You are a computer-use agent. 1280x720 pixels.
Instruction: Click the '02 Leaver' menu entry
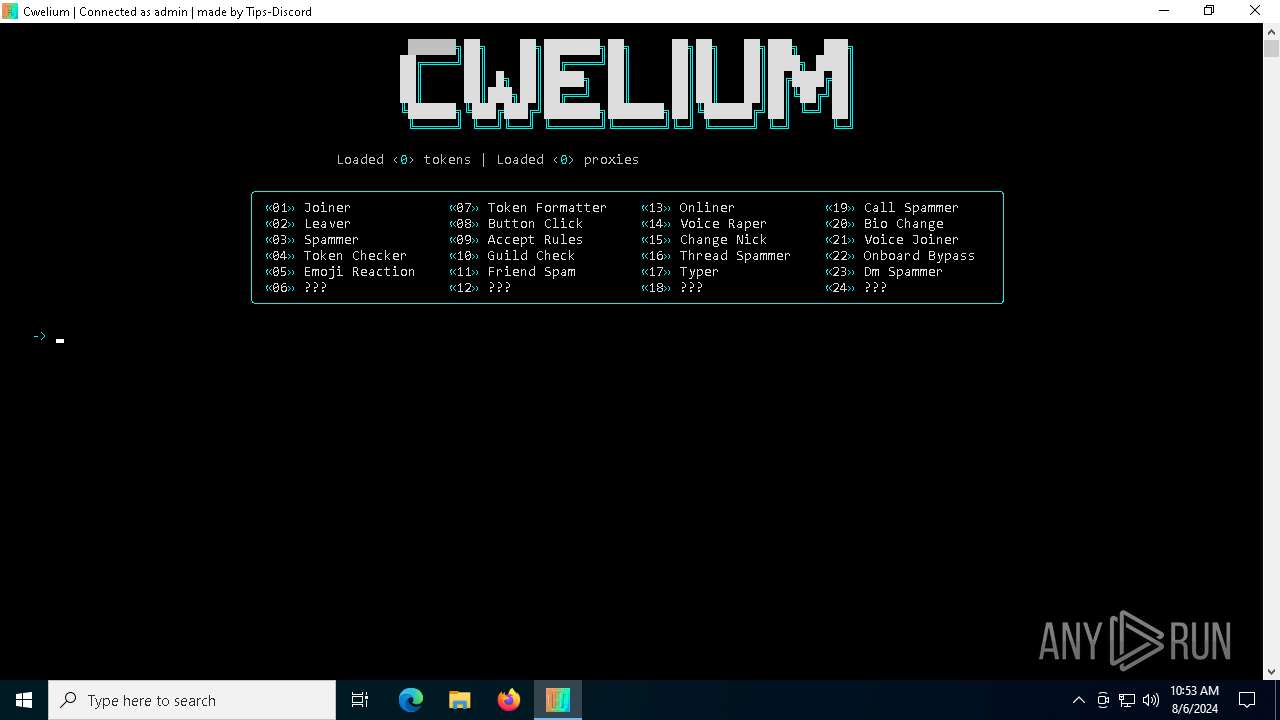(308, 224)
